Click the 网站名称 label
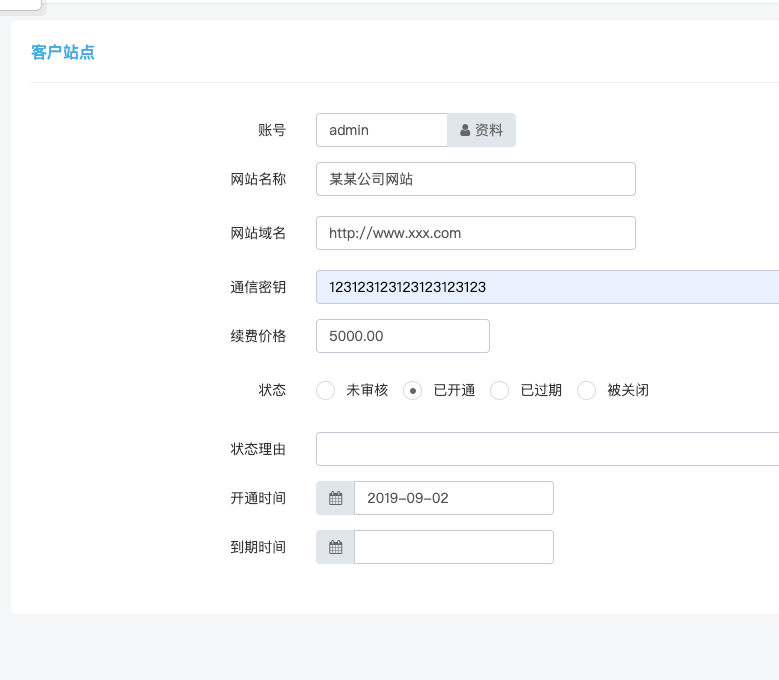 (x=258, y=179)
